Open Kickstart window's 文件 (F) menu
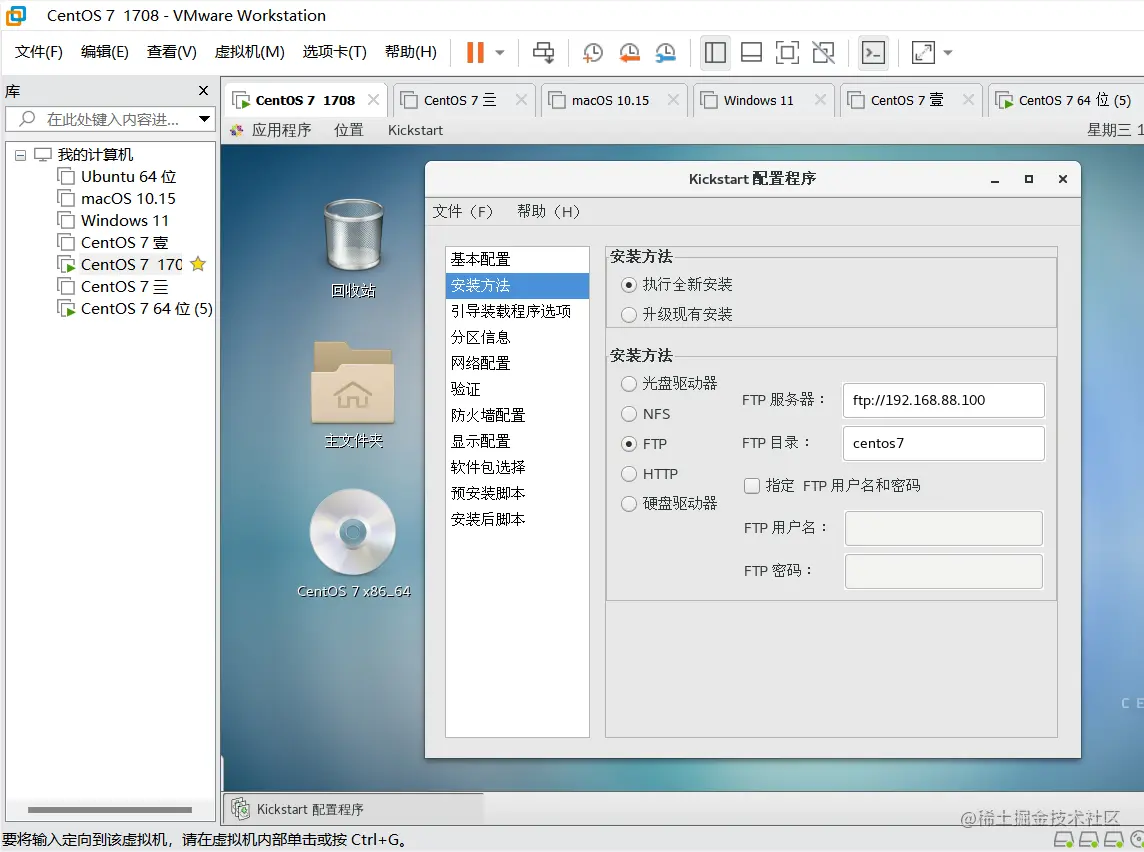Viewport: 1144px width, 852px height. point(463,212)
